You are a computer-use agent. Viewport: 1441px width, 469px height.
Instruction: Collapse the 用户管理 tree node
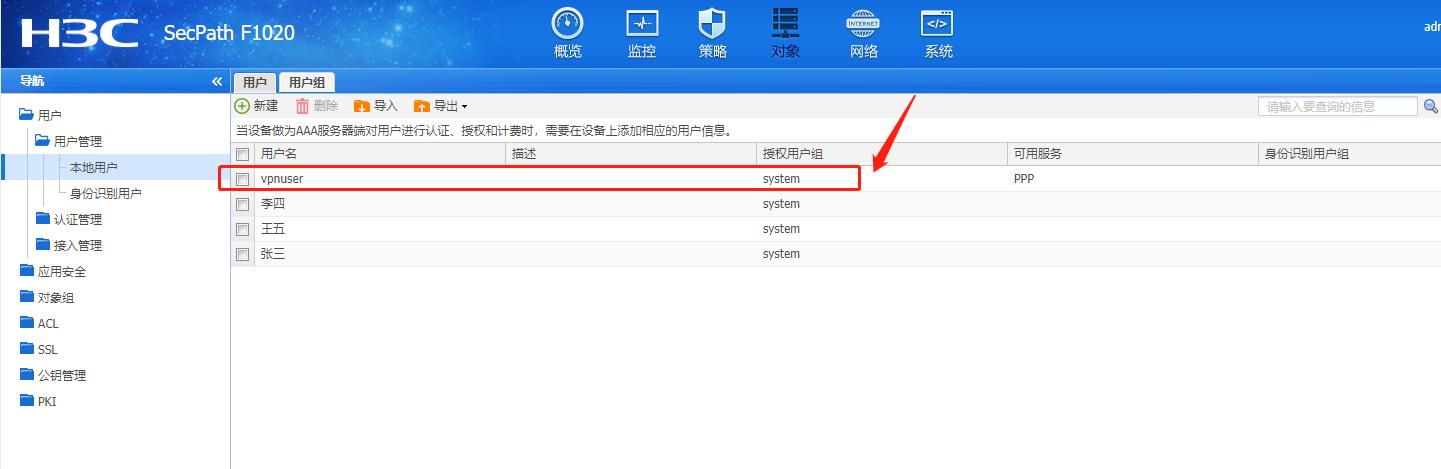(x=42, y=142)
